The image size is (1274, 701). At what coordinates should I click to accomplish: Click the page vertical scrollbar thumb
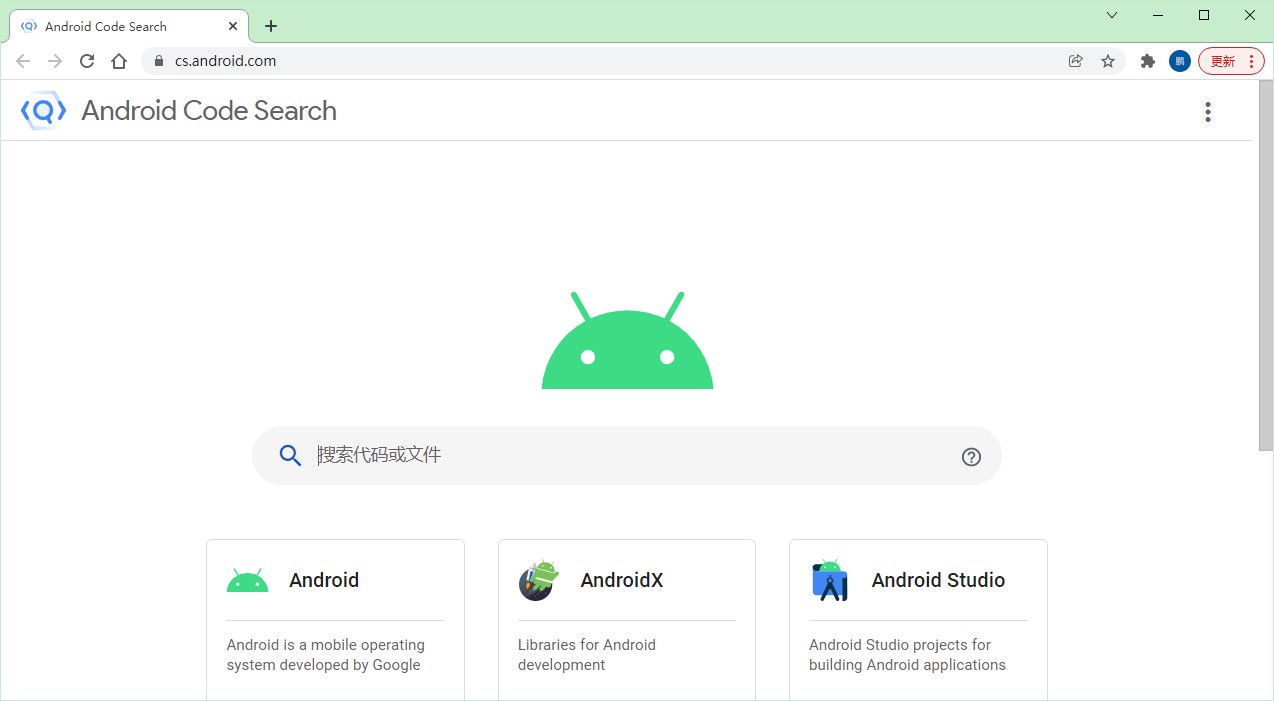(x=1265, y=265)
